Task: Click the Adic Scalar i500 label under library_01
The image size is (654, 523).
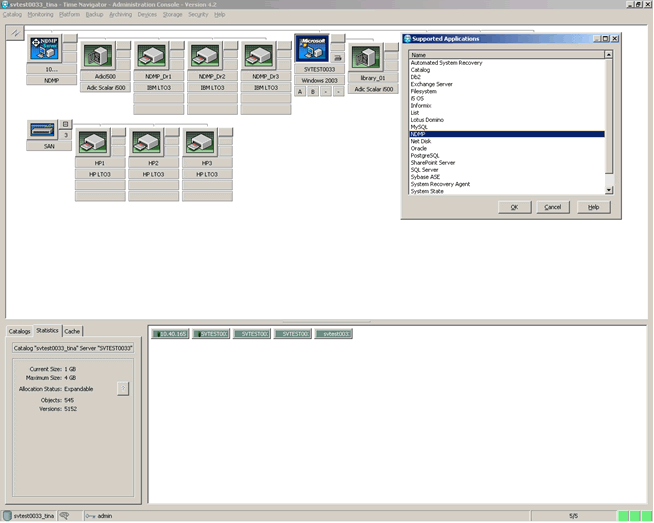Action: 374,89
